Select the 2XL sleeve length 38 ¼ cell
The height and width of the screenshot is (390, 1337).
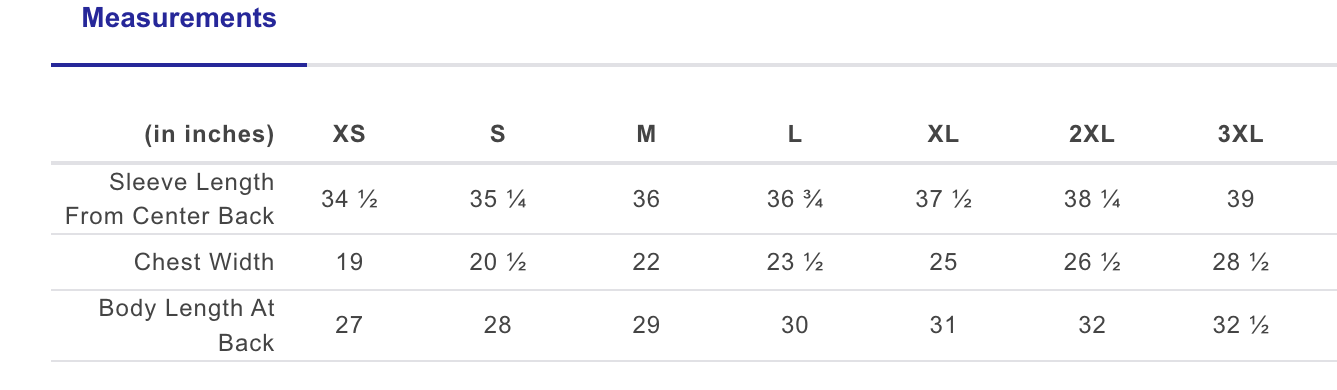coord(1092,199)
